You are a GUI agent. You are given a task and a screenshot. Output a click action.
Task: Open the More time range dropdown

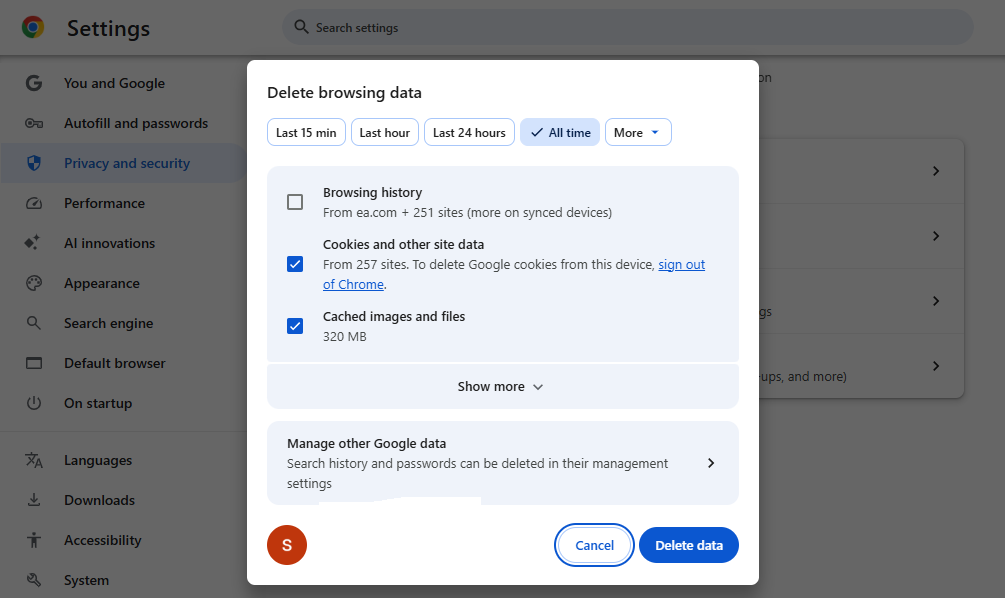click(638, 133)
